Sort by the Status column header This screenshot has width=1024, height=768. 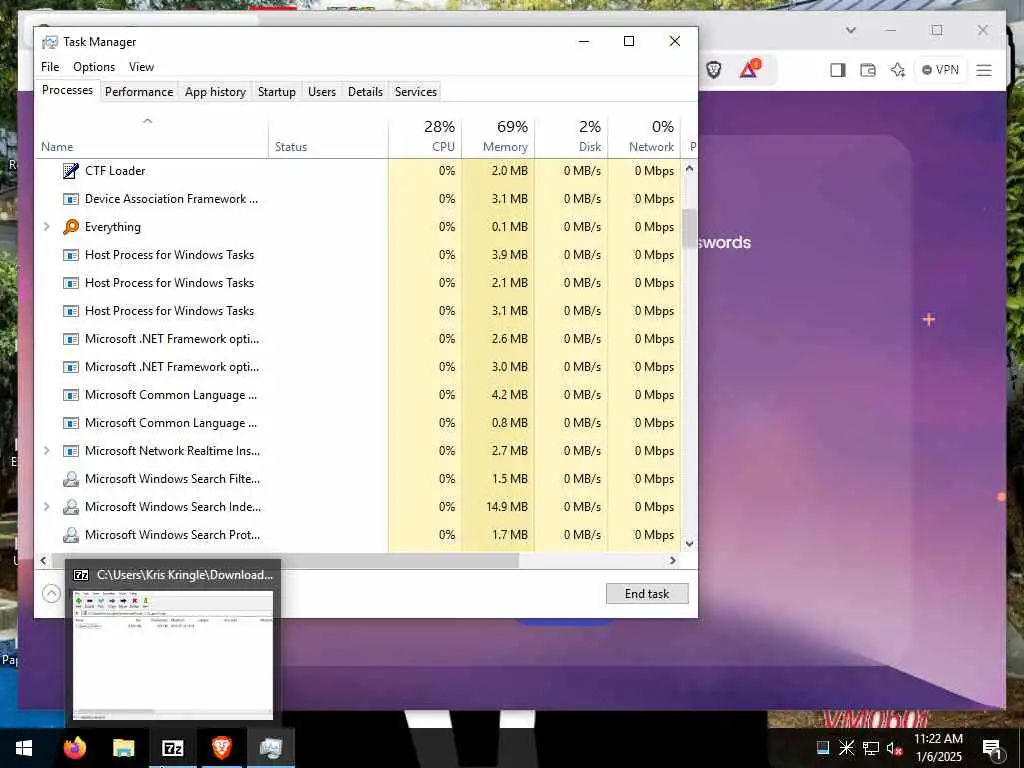pos(328,138)
